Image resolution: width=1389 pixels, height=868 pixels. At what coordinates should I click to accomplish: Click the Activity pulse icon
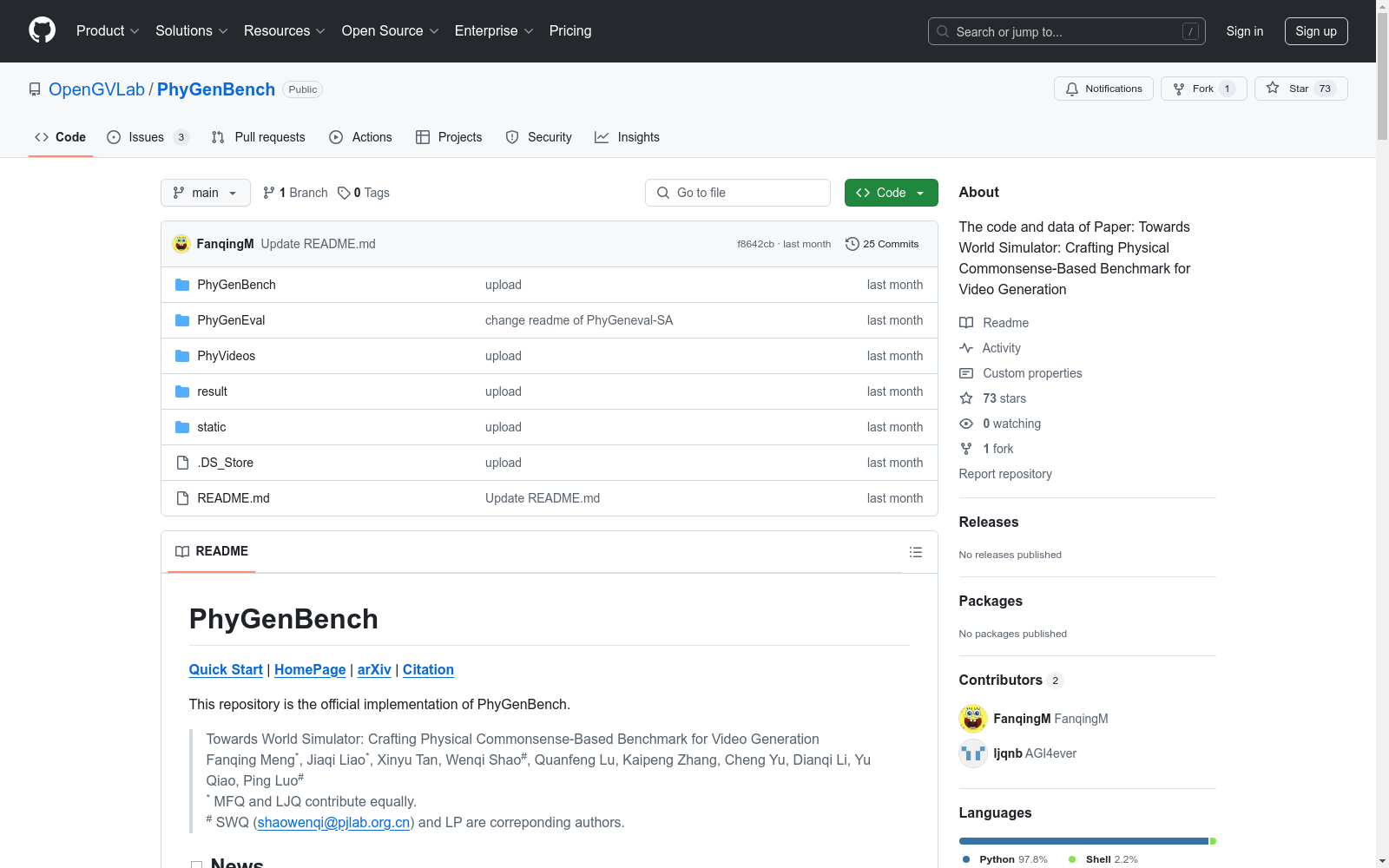pos(966,348)
